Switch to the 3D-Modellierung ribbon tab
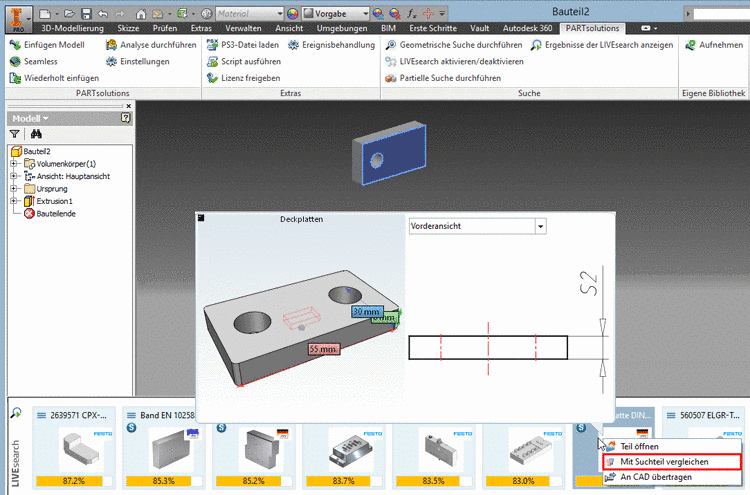This screenshot has height=495, width=750. click(72, 28)
